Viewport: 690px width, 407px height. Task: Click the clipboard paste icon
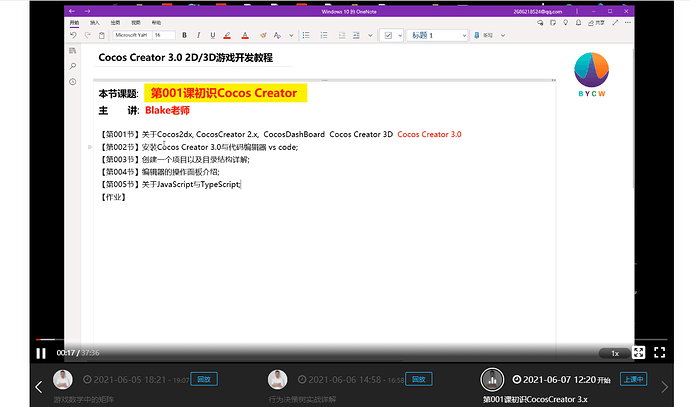[102, 35]
